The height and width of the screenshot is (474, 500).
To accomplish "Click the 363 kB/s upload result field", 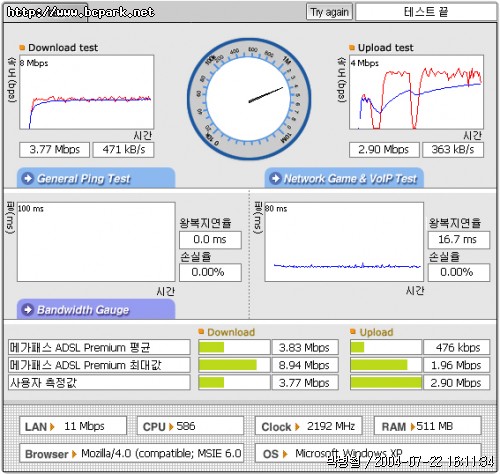I will tap(453, 150).
